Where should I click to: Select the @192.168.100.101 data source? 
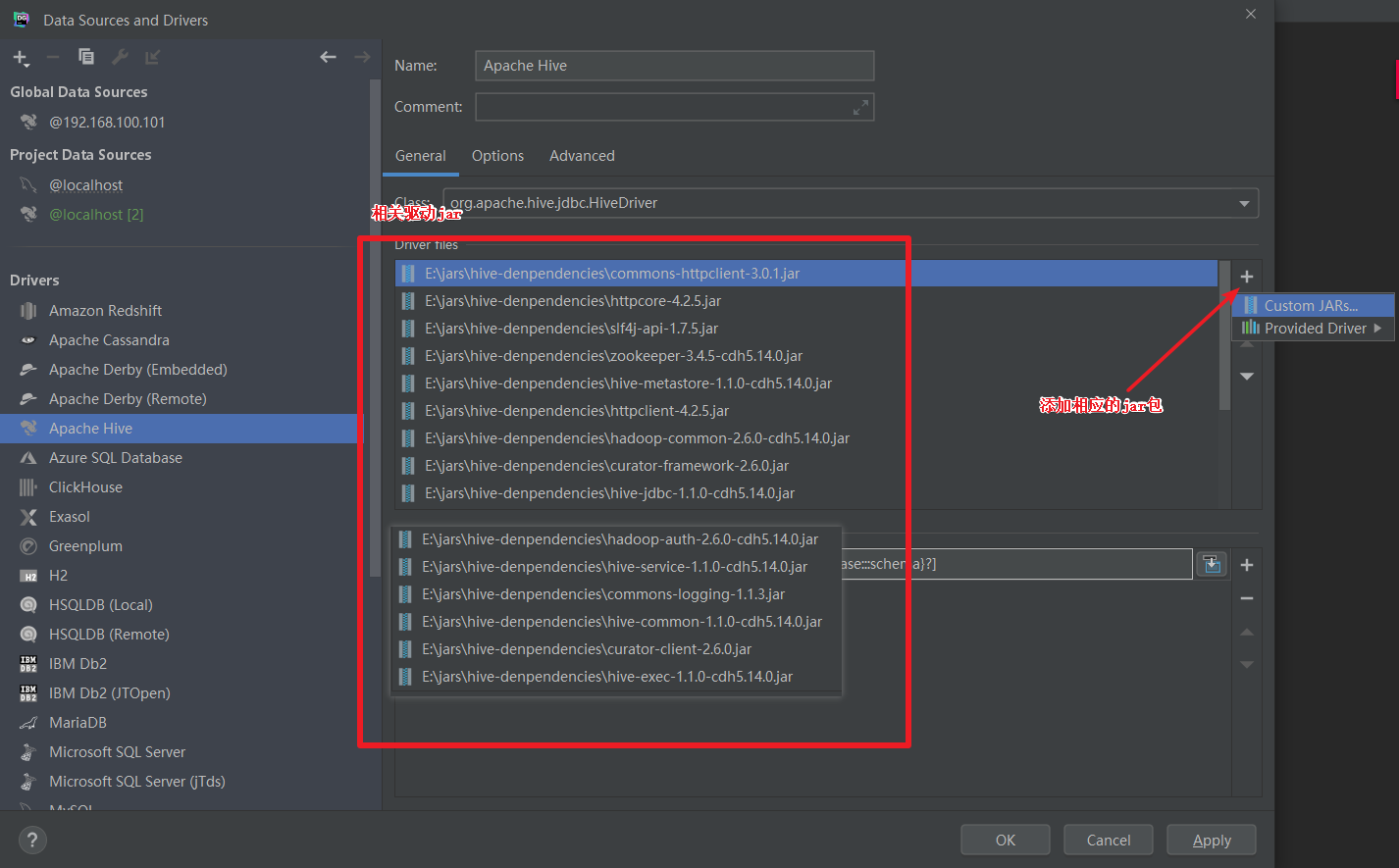point(107,123)
